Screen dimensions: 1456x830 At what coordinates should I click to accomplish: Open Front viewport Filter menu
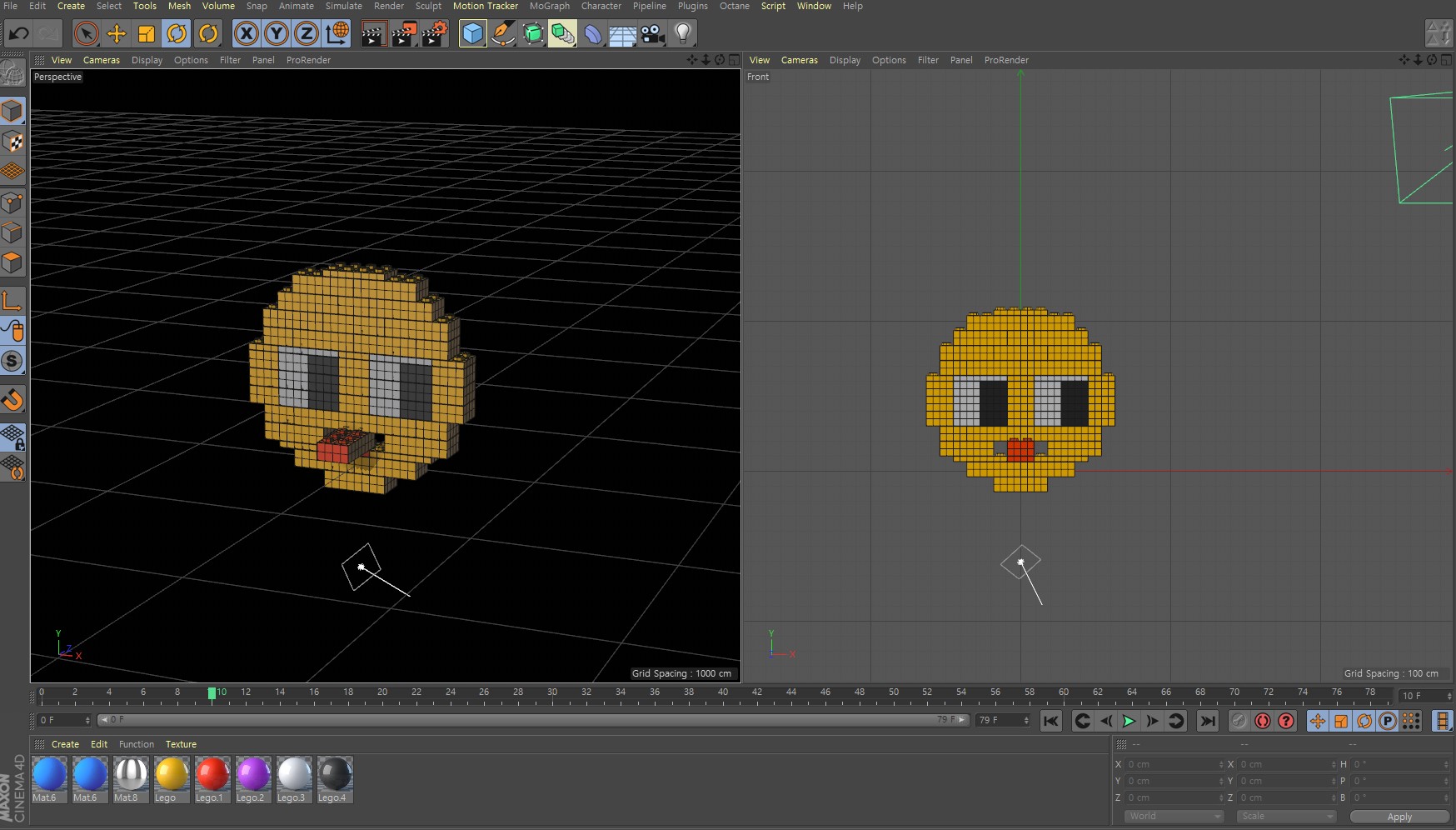tap(928, 60)
